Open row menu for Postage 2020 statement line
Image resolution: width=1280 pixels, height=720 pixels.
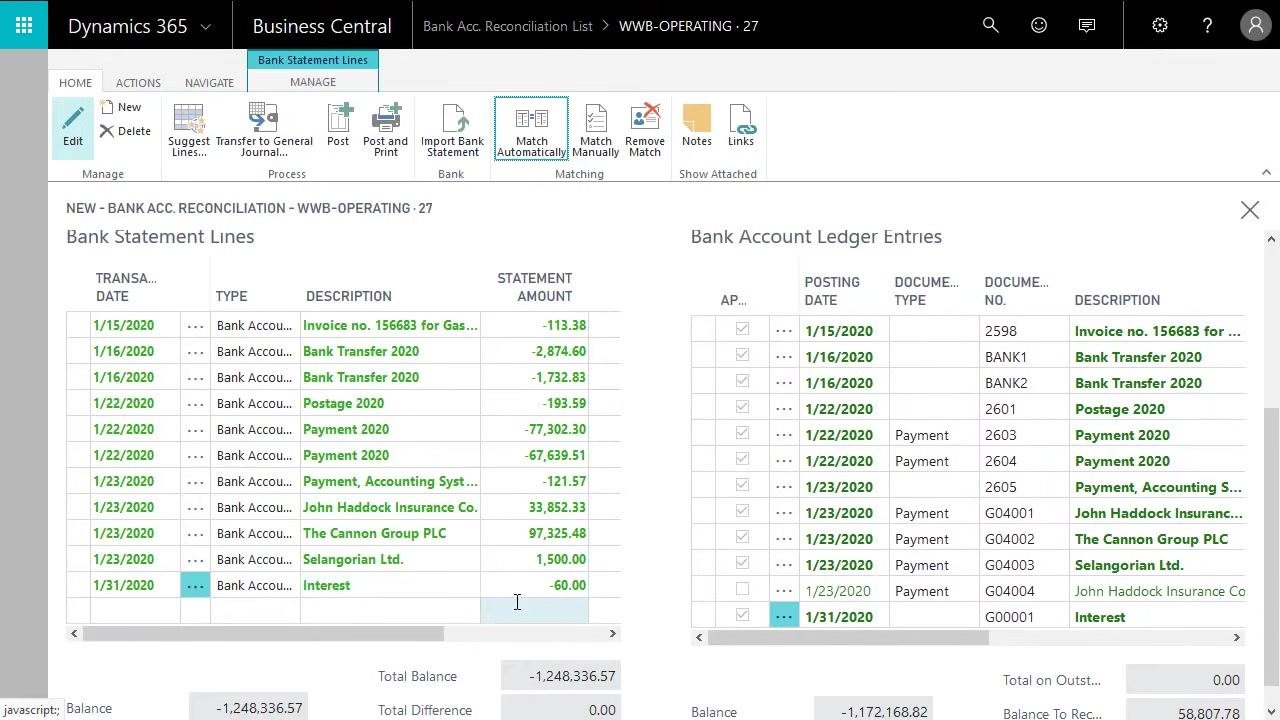click(x=195, y=403)
